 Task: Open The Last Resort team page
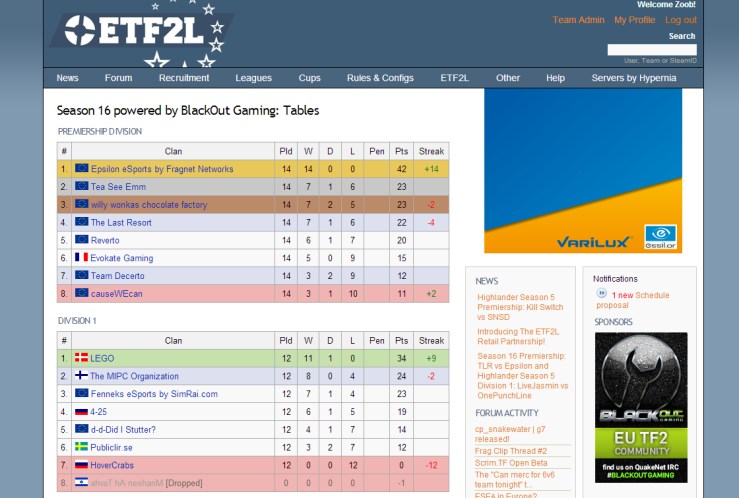(x=121, y=222)
